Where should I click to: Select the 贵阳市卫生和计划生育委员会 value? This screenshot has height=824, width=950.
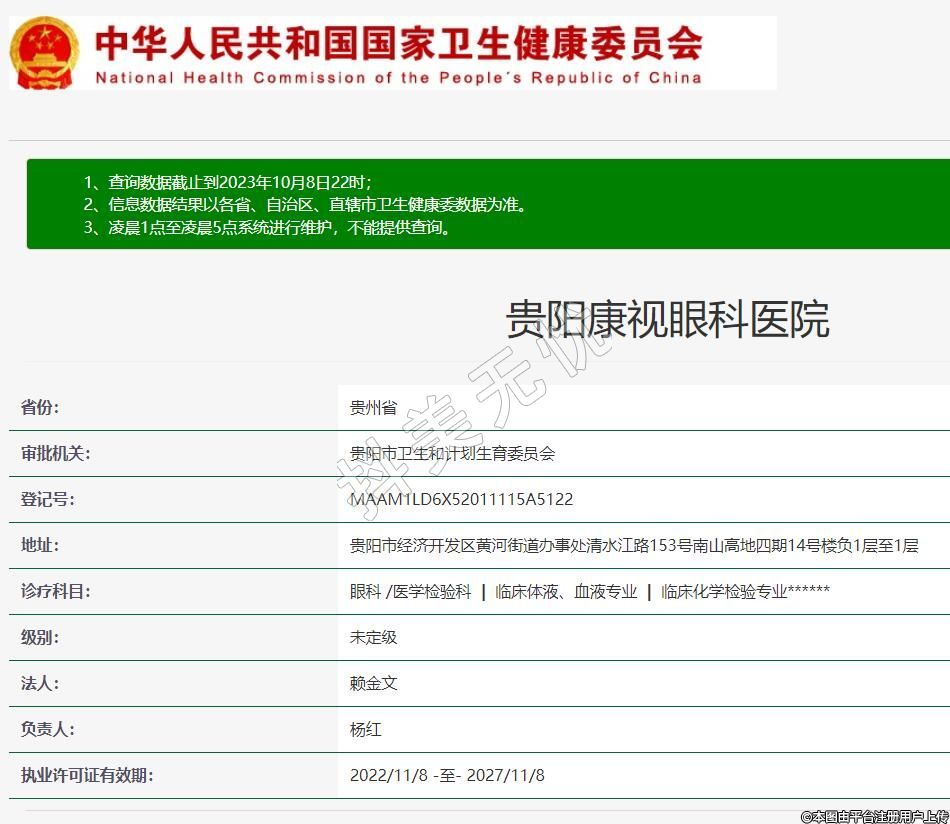point(452,454)
